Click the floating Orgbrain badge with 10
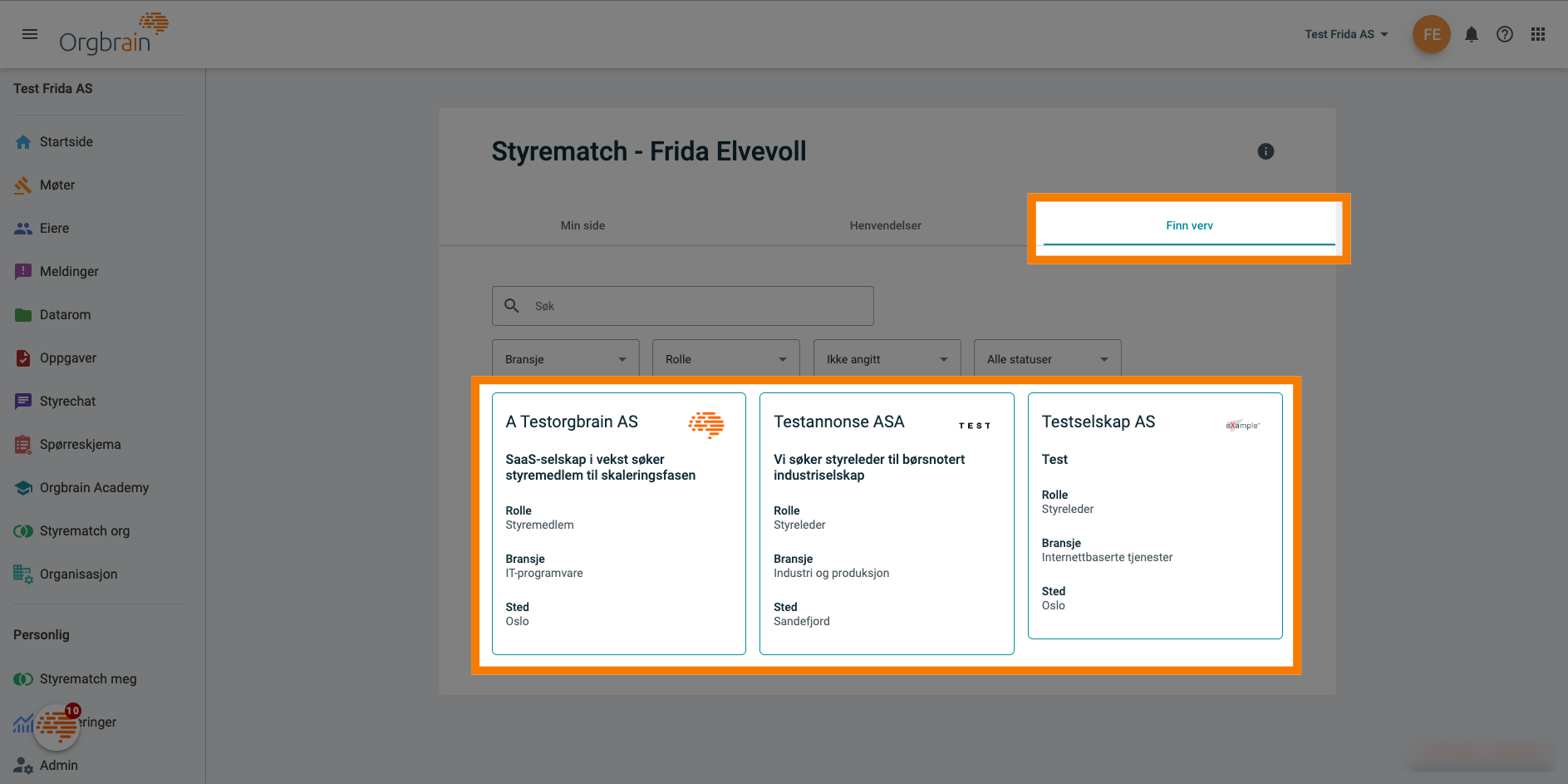This screenshot has width=1568, height=784. coord(57,727)
